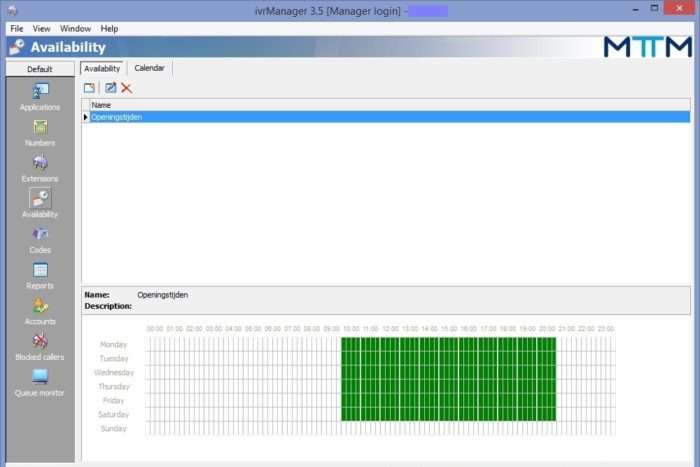Click the Wednesday row label
The height and width of the screenshot is (467, 700).
(114, 372)
